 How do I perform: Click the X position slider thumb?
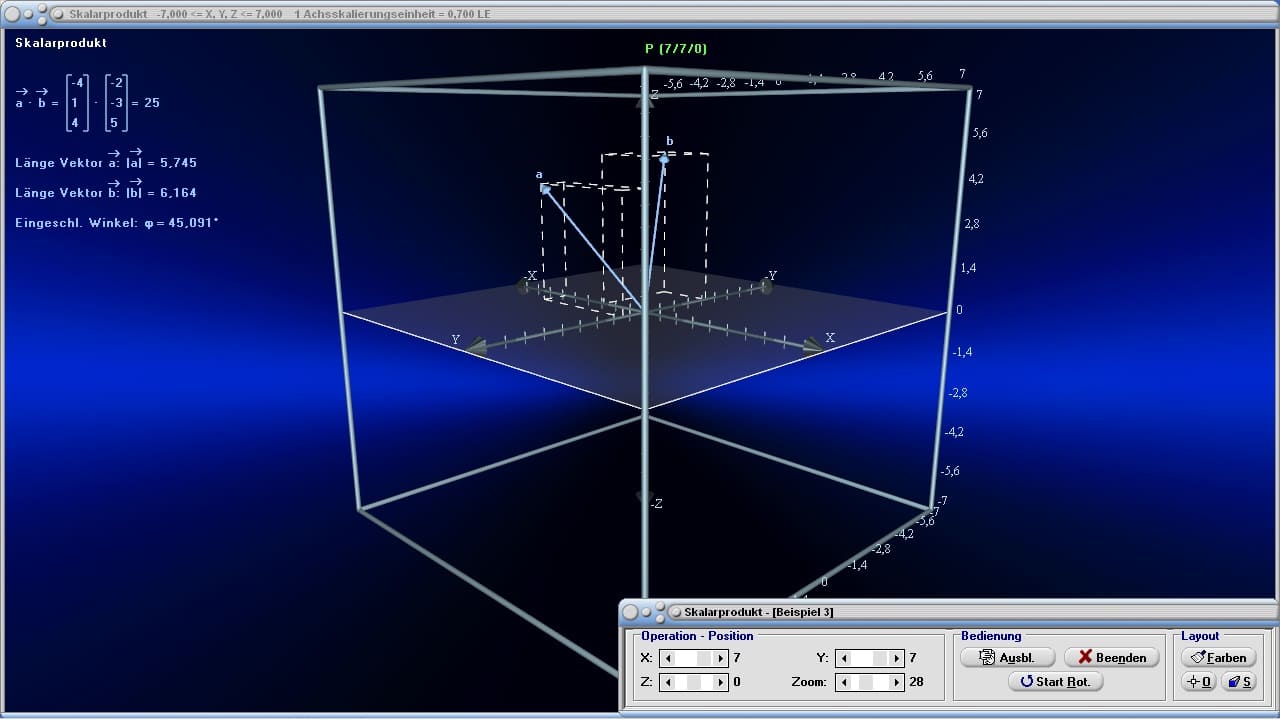(704, 658)
